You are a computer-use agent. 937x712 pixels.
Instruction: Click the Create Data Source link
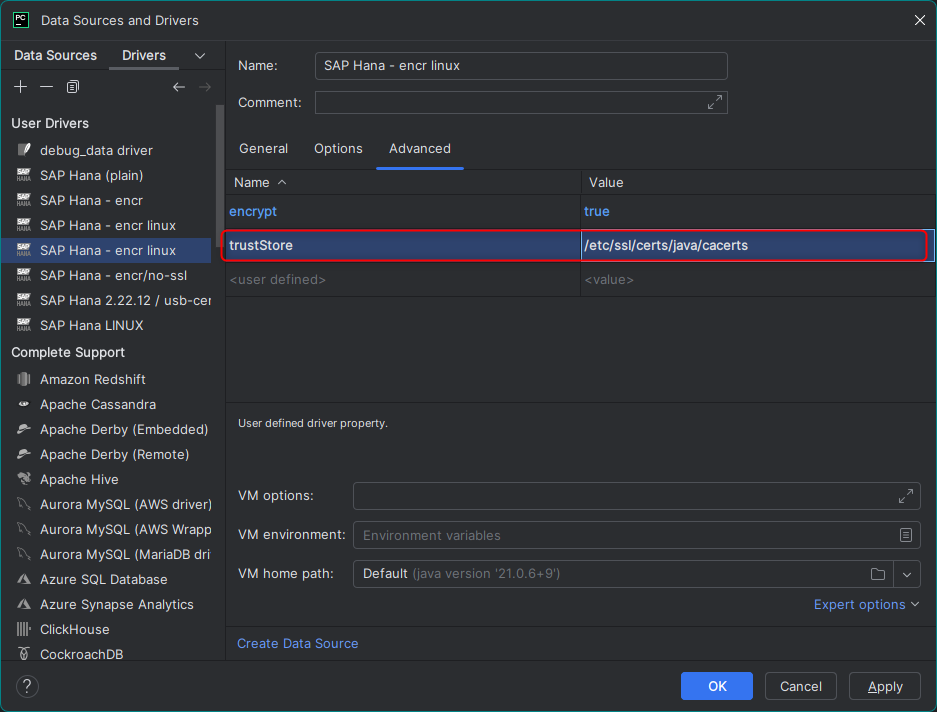tap(296, 643)
